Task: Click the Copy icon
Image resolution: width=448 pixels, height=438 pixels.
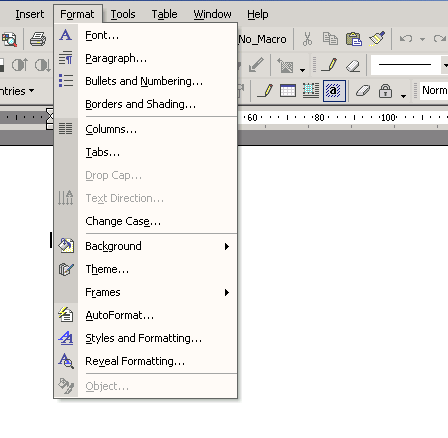Action: pyautogui.click(x=330, y=39)
